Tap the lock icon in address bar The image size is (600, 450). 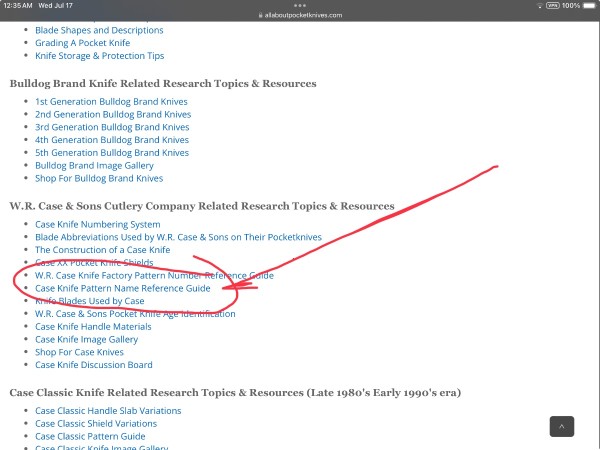point(261,15)
